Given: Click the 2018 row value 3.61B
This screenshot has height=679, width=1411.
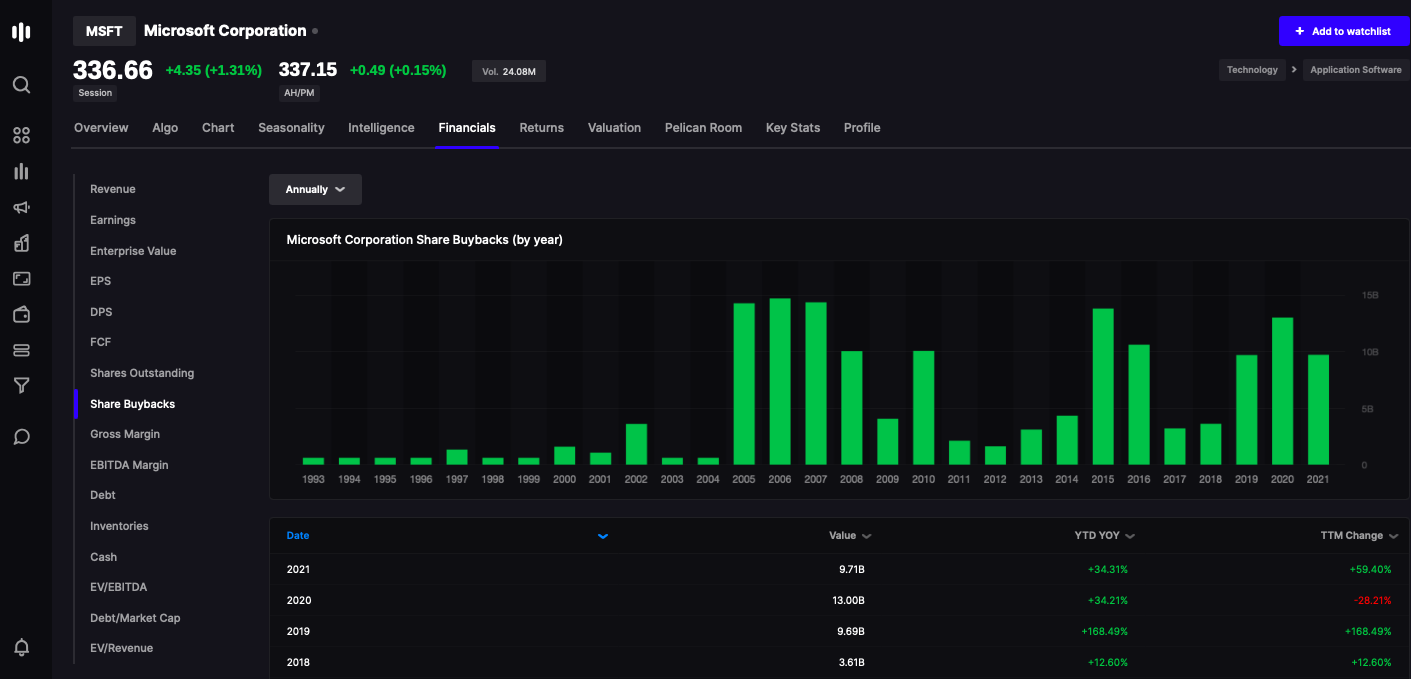Looking at the screenshot, I should click(x=851, y=663).
